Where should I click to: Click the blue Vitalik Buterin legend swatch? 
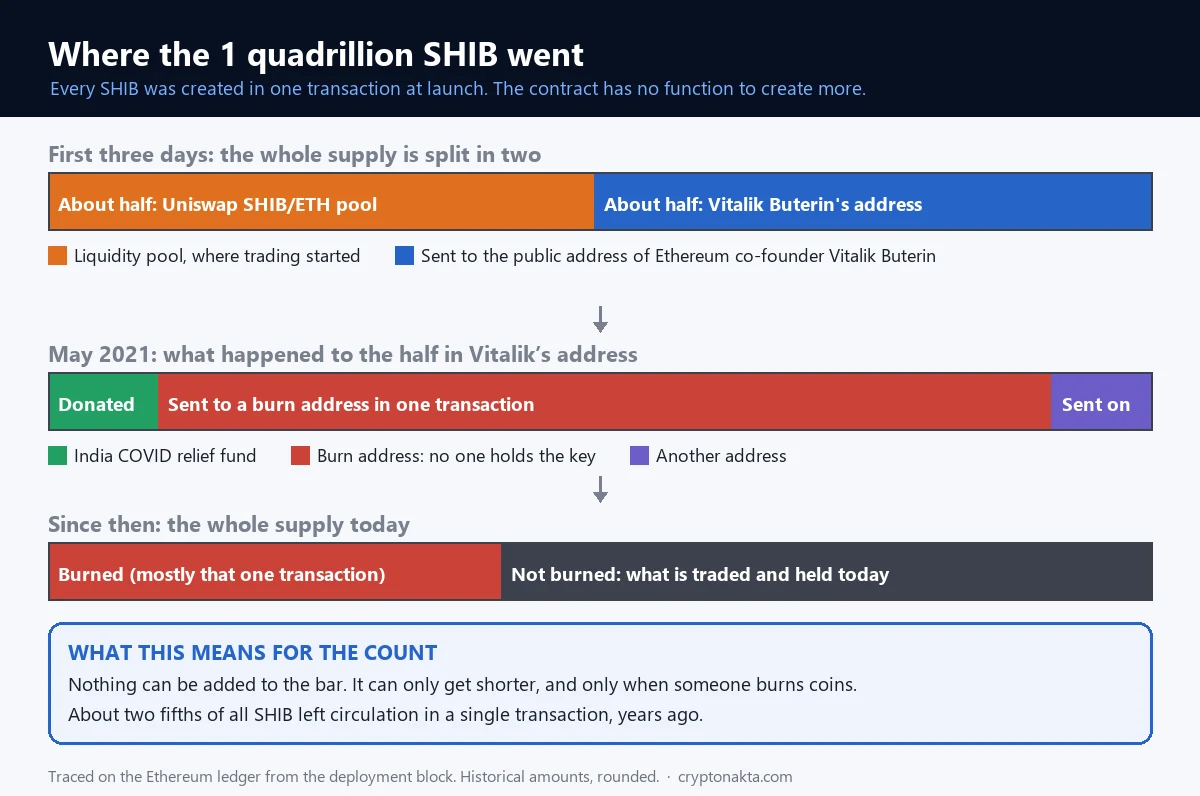[x=405, y=256]
